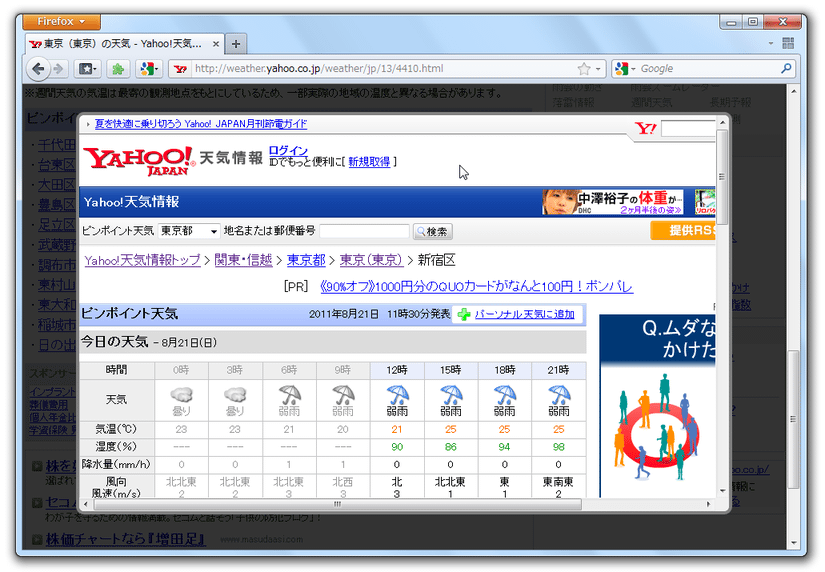
Task: Click the Yahoo site icon in the address bar
Action: [x=180, y=68]
